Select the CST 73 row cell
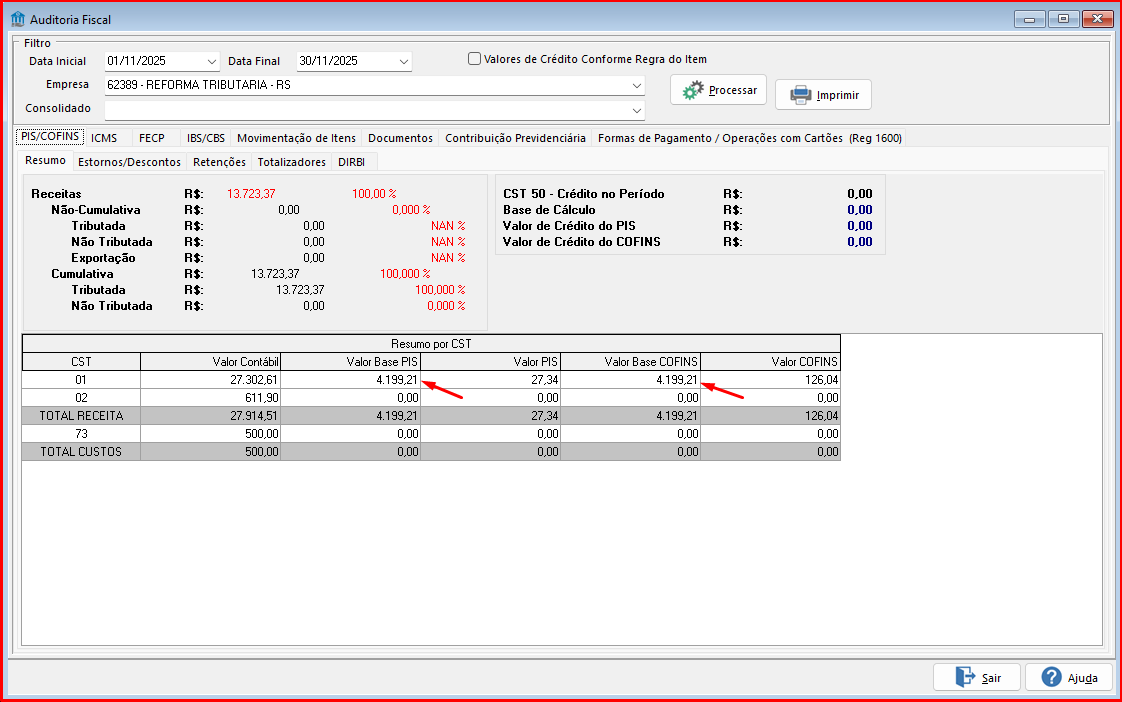This screenshot has width=1122, height=702. [x=81, y=434]
